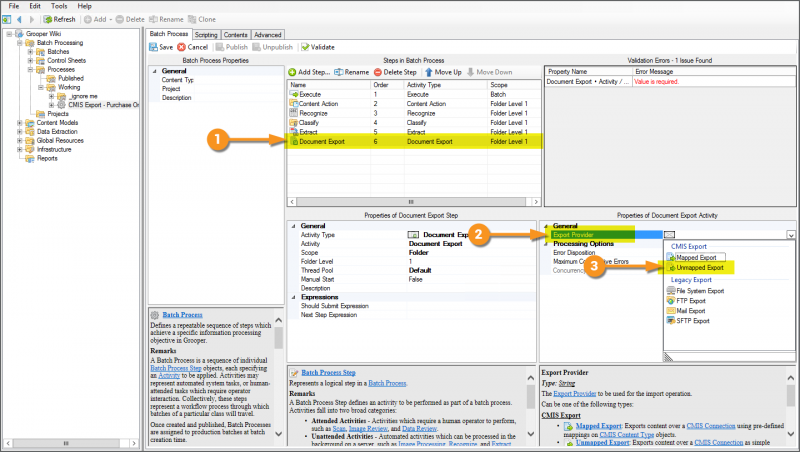The image size is (800, 452).
Task: Cancel the batch process changes
Action: 193,47
